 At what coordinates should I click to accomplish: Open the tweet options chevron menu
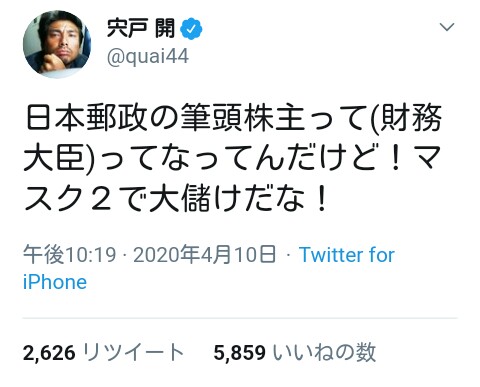tap(447, 27)
